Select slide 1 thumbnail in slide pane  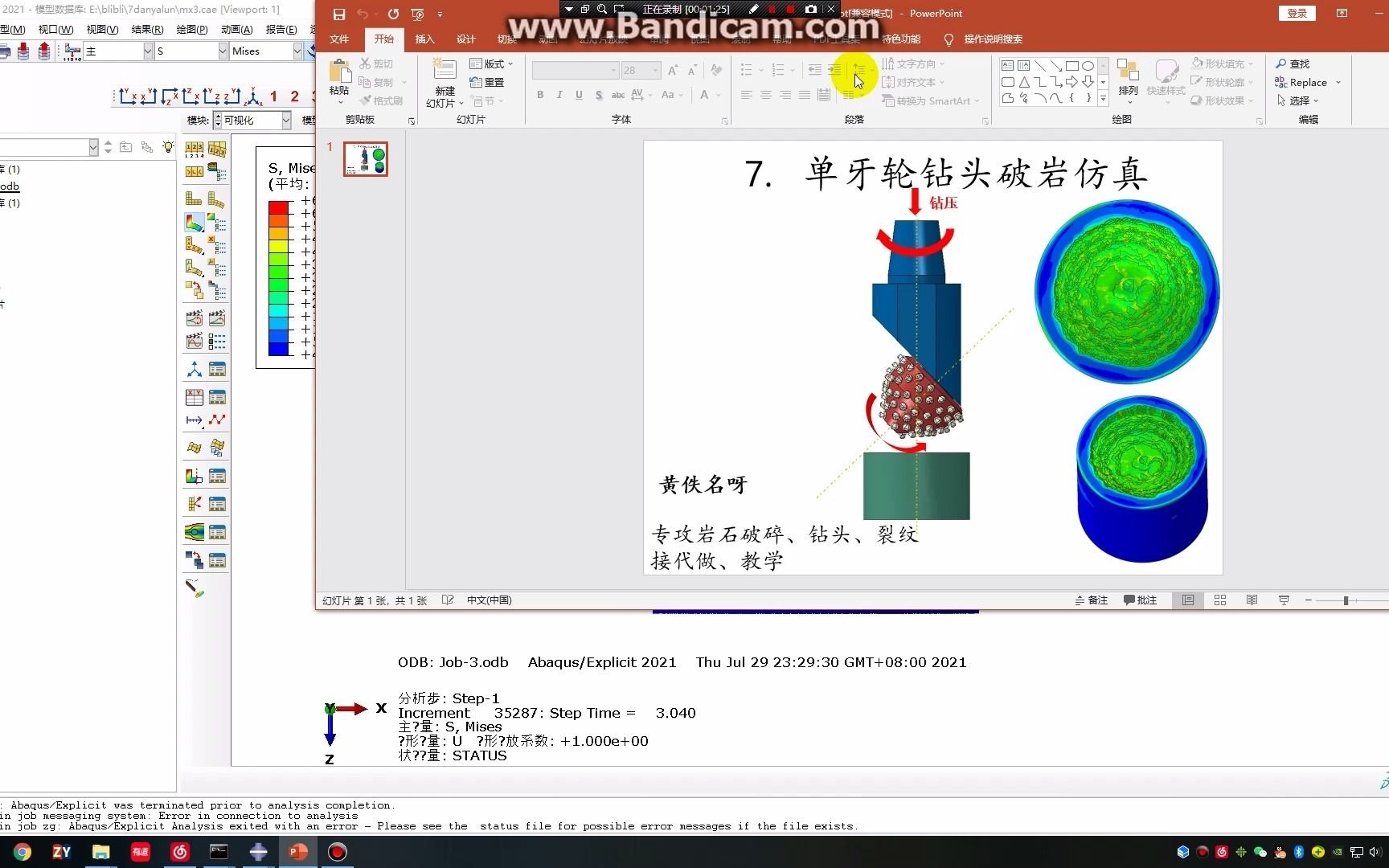tap(366, 158)
